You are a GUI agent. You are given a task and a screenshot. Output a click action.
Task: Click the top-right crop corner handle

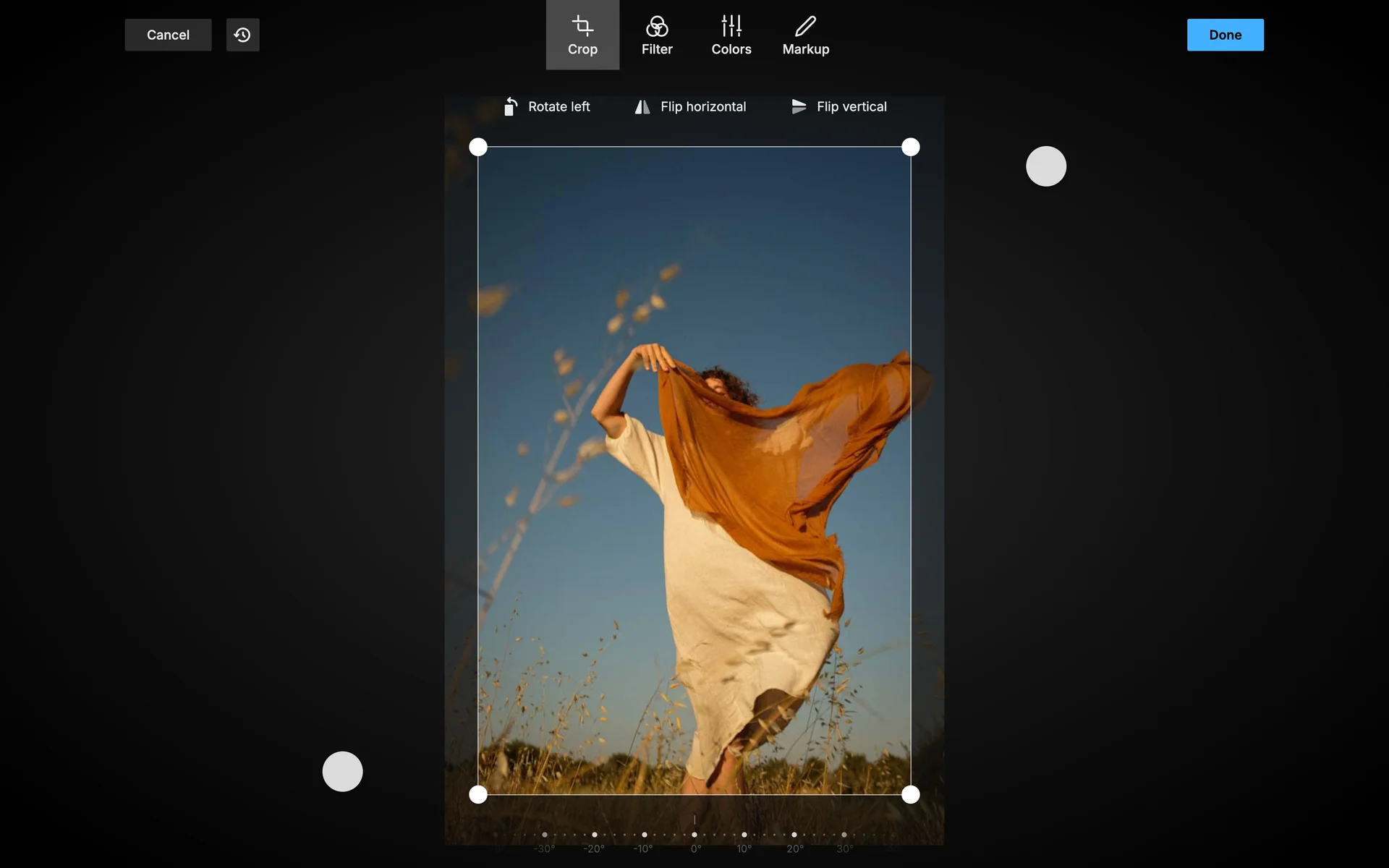pyautogui.click(x=911, y=148)
